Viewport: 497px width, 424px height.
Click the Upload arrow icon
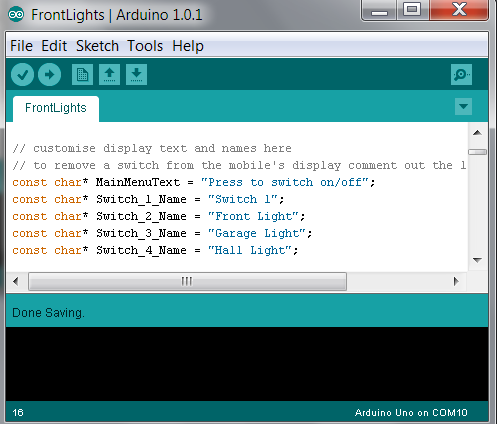49,74
